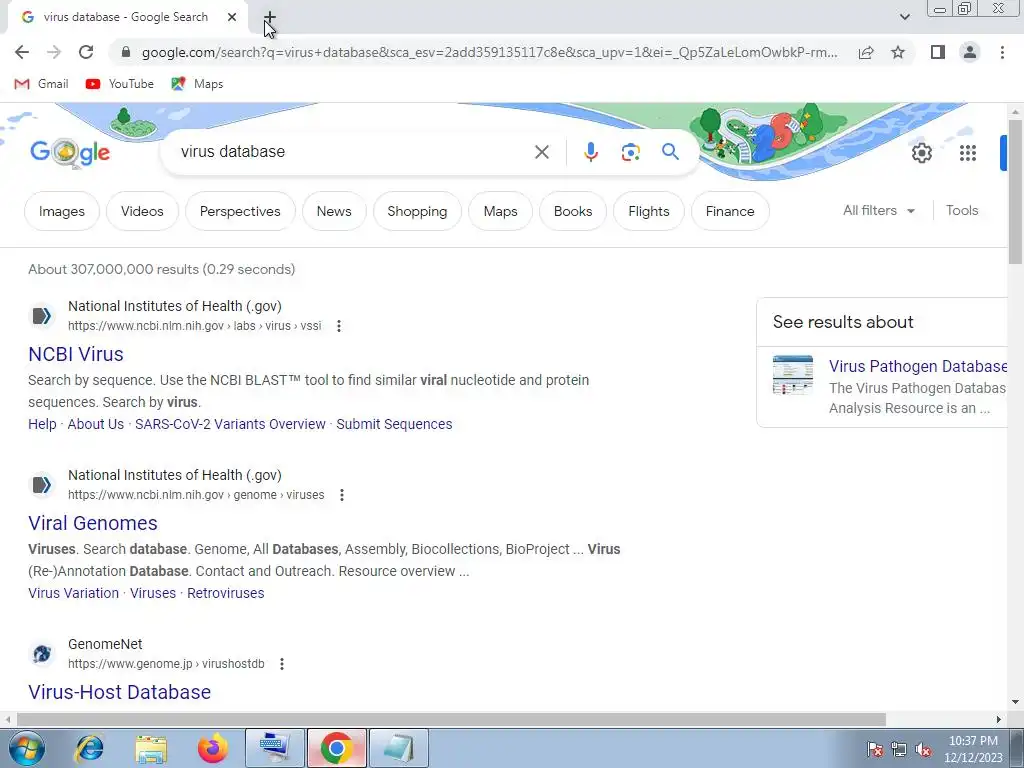
Task: Switch to Images results tab
Action: (x=62, y=211)
